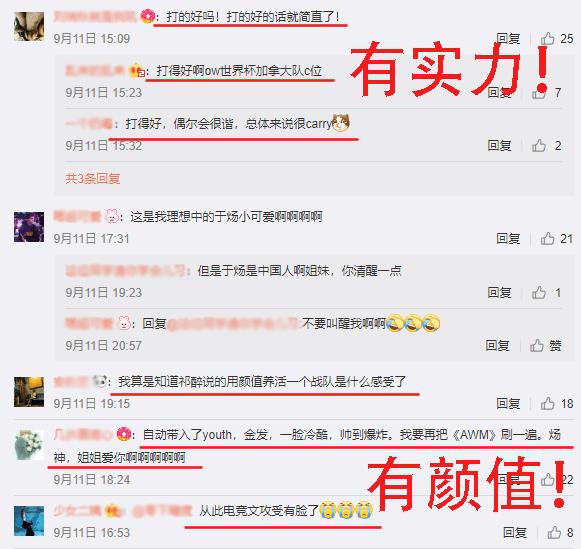581x549 pixels.
Task: Like the 15:32 reply with 2 likes
Action: (547, 146)
